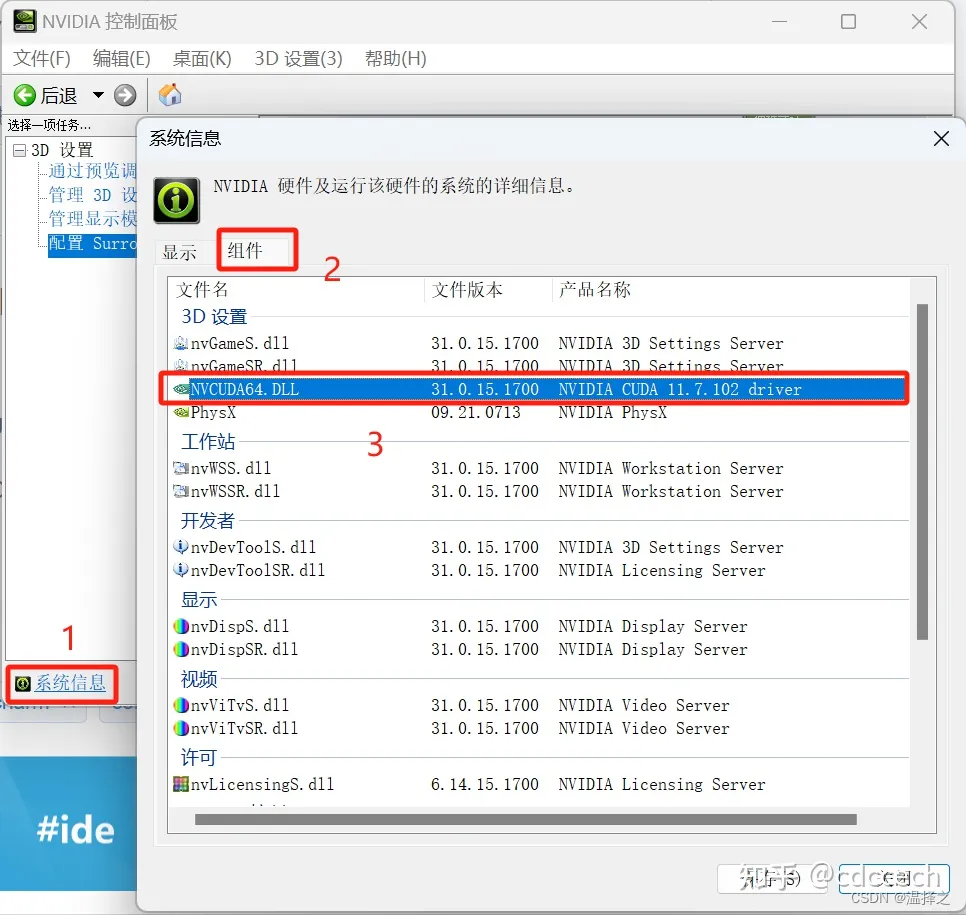
Task: Select nvGameS.dll file name
Action: [x=240, y=343]
